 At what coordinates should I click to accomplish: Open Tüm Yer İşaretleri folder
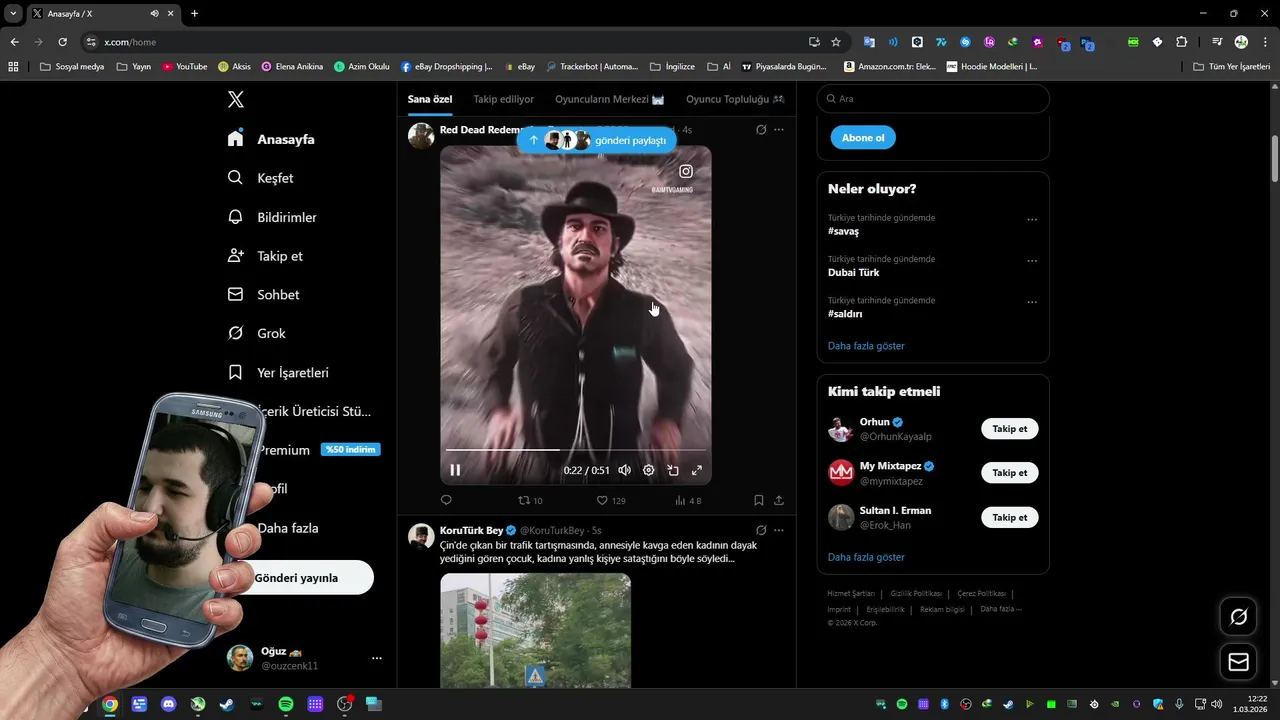pyautogui.click(x=1232, y=67)
